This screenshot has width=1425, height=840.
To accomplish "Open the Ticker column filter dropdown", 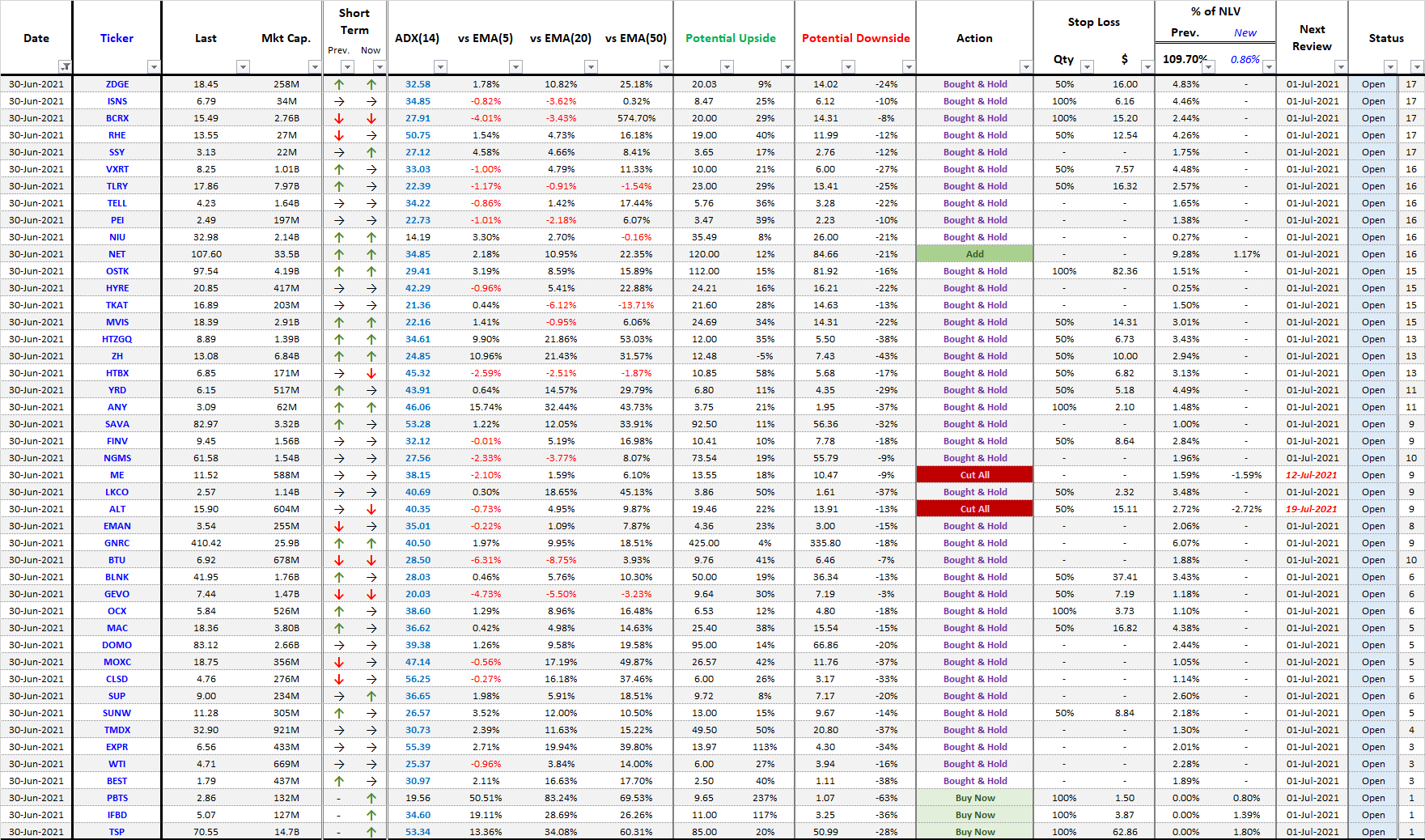I will coord(154,67).
